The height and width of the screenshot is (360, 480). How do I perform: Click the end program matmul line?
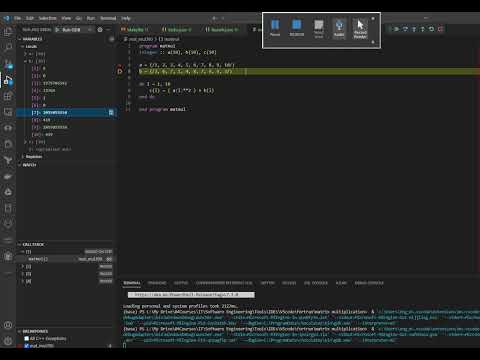click(x=162, y=109)
